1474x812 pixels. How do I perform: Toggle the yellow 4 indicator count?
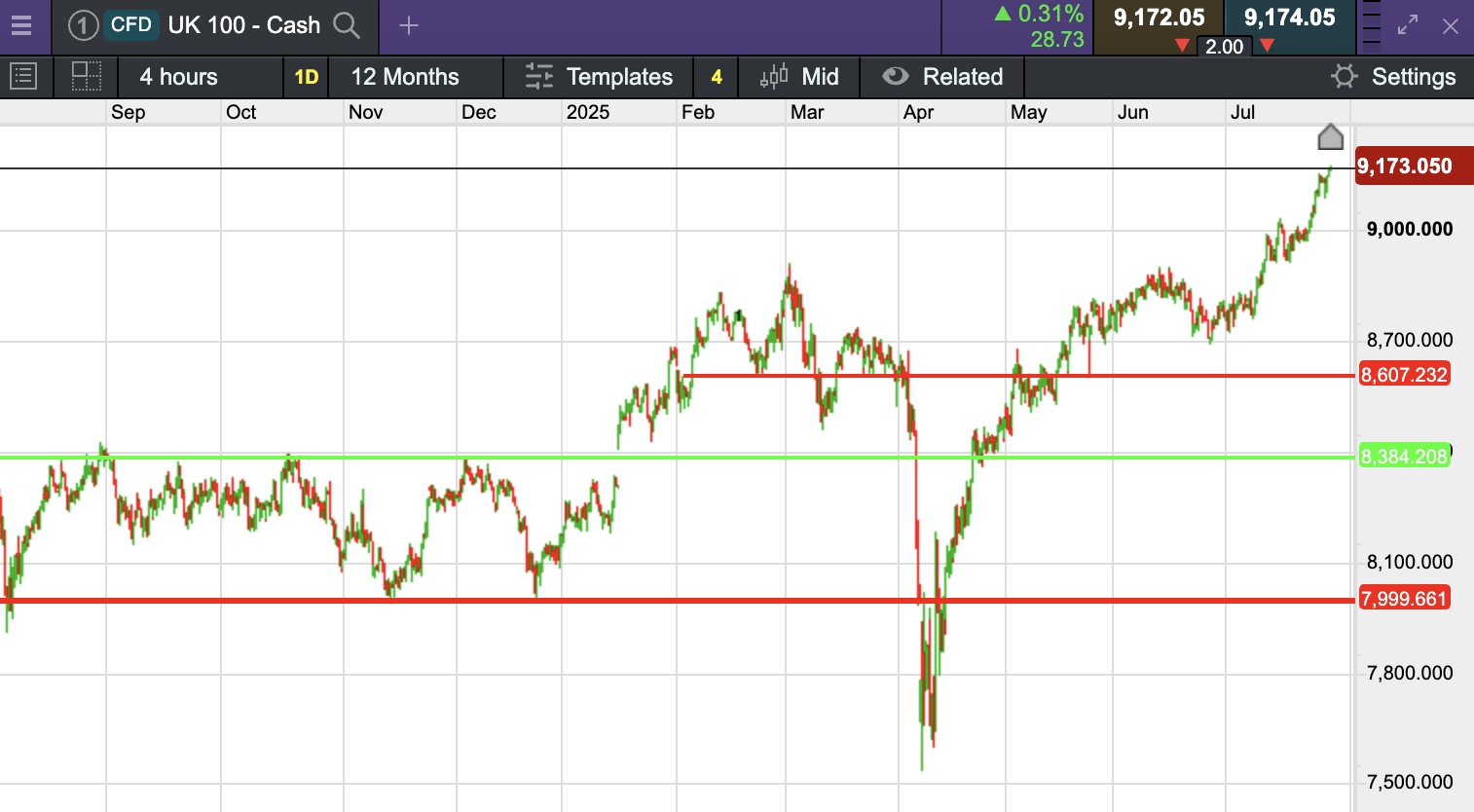tap(717, 77)
